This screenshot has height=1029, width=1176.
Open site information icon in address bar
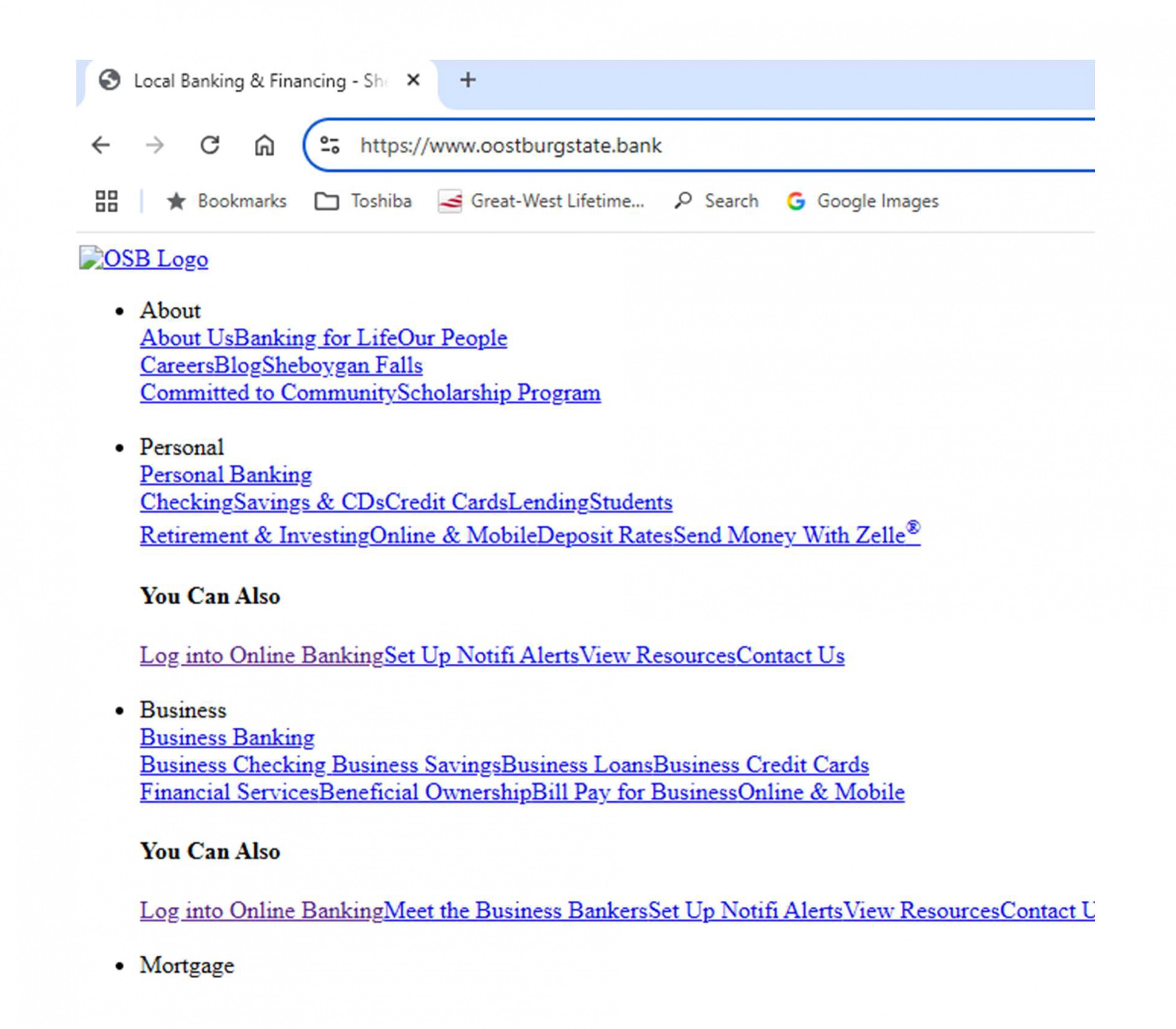click(x=330, y=145)
